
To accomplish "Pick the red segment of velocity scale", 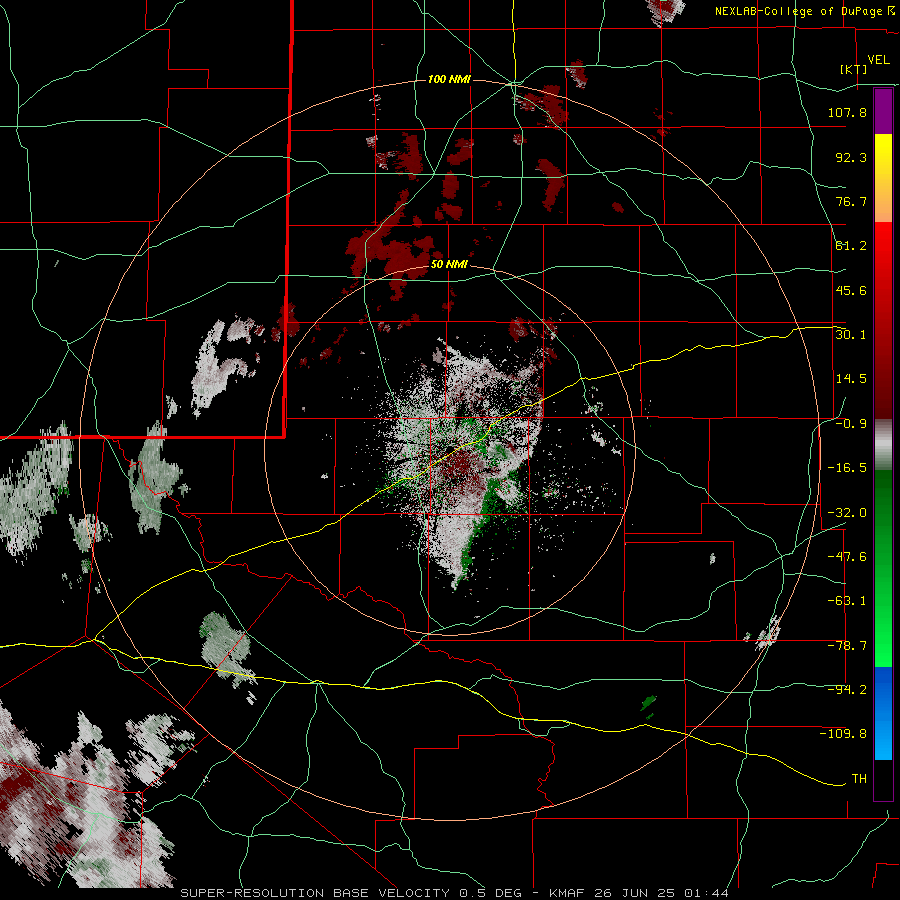I will [x=883, y=320].
